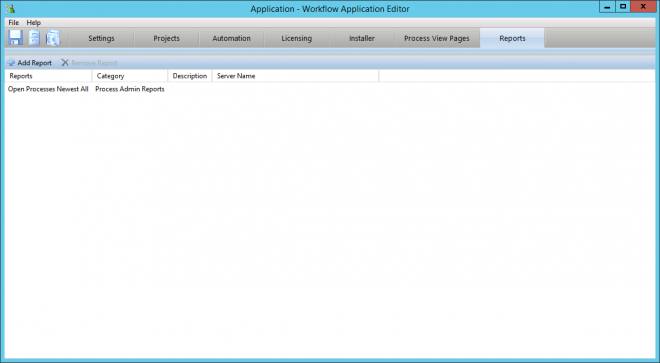This screenshot has width=660, height=363.
Task: Click the floppy disk Save icon
Action: point(15,38)
